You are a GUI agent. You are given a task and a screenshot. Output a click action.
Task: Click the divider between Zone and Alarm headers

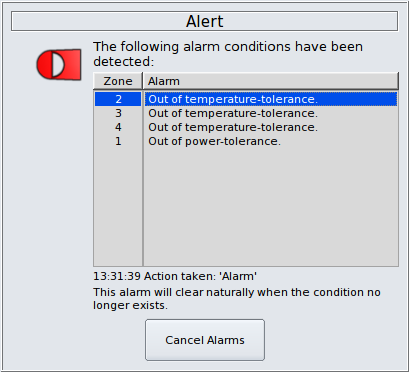pos(143,81)
